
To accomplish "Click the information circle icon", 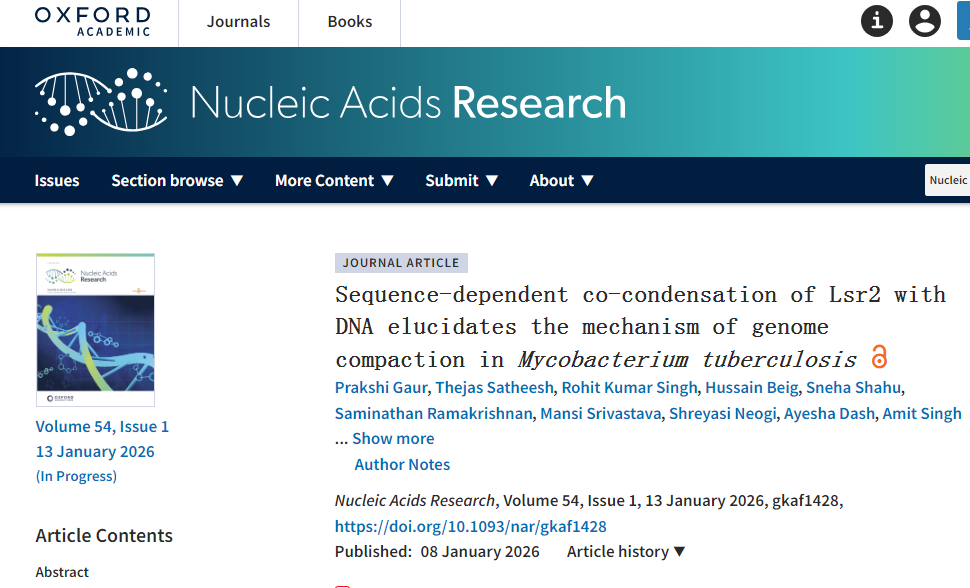I will pyautogui.click(x=877, y=21).
